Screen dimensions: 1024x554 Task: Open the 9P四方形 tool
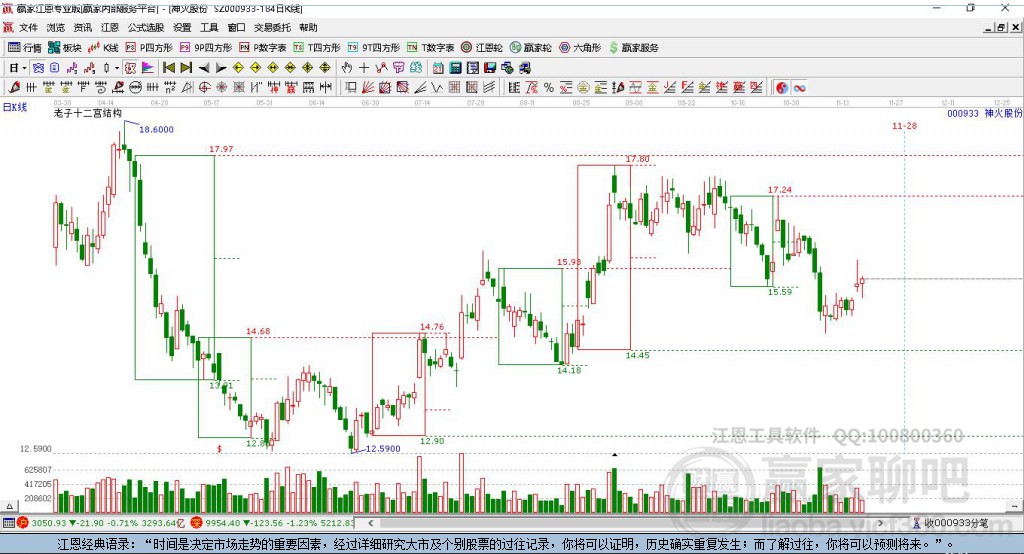coord(206,48)
